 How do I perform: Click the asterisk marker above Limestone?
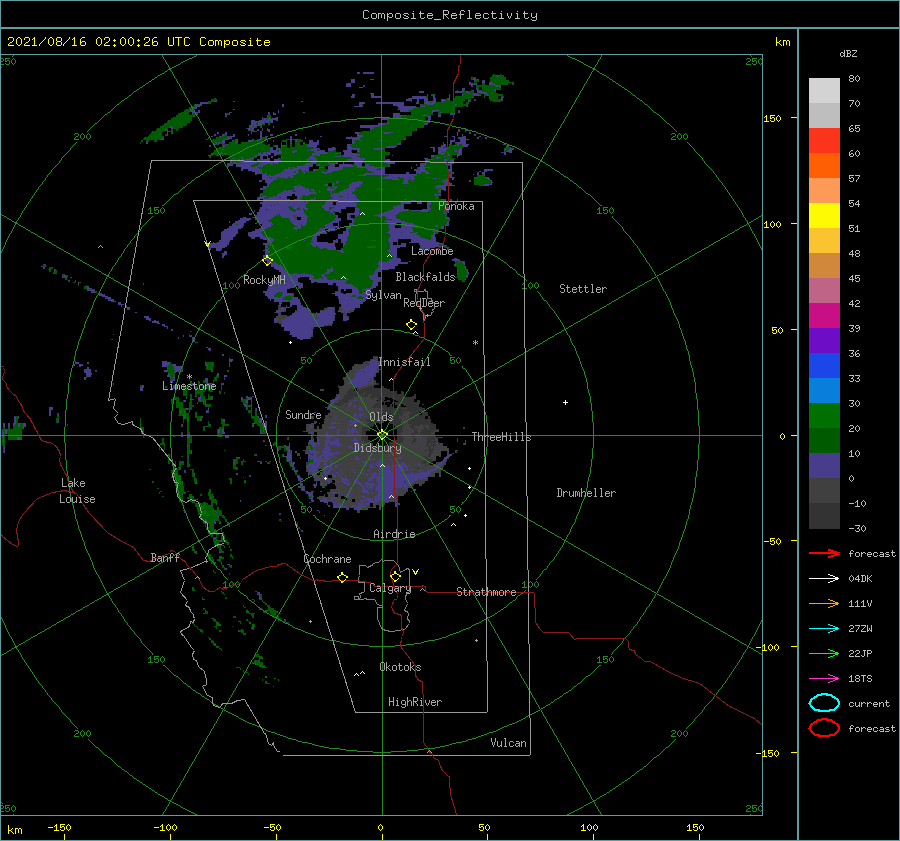tap(189, 377)
